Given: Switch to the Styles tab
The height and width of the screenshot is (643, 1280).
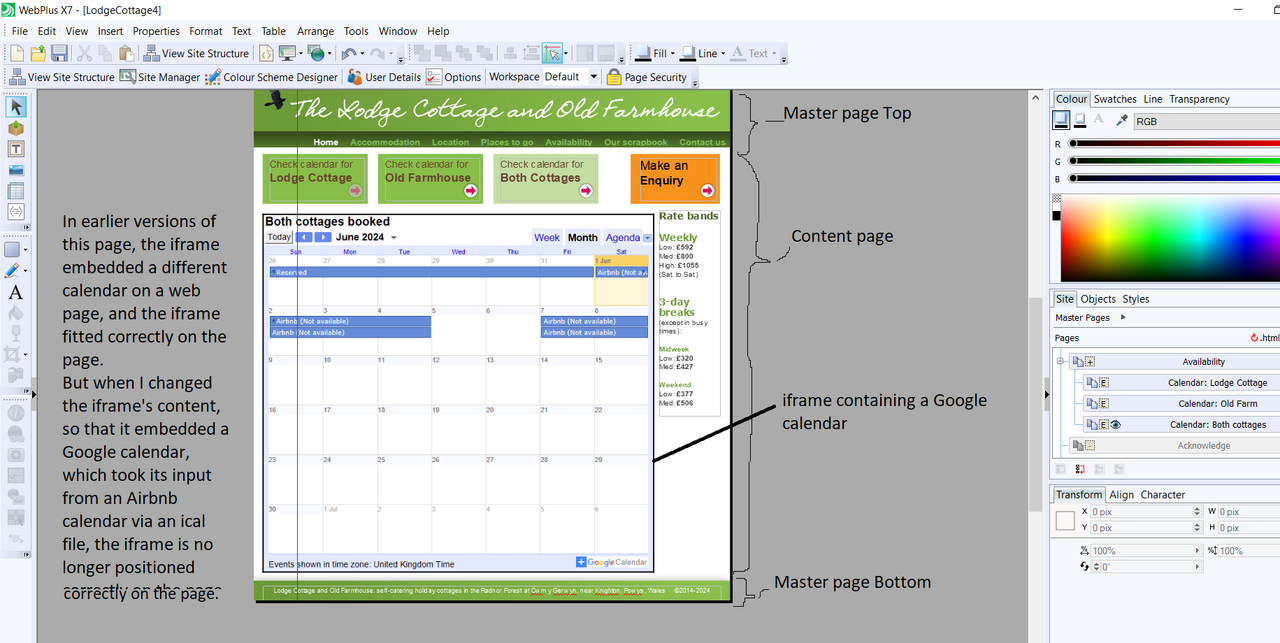Looking at the screenshot, I should pos(1135,299).
